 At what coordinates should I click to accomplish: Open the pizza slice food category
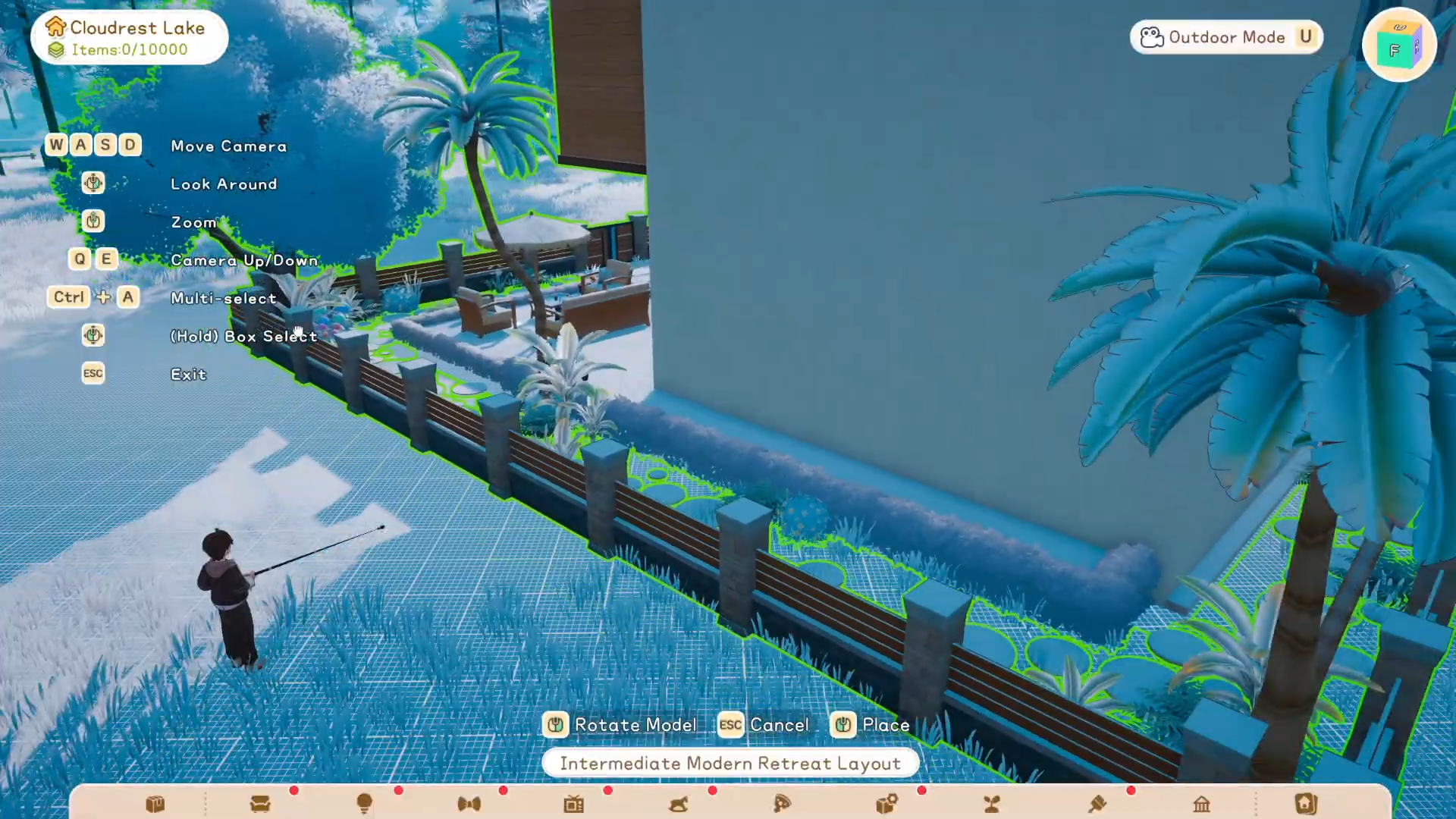tap(782, 804)
